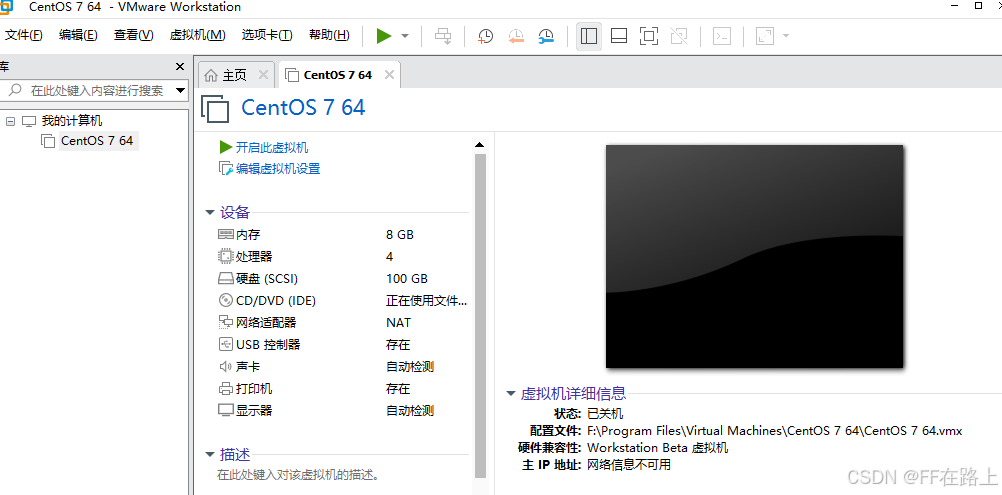Collapse the 设备 section
The width and height of the screenshot is (1002, 495).
pos(209,213)
